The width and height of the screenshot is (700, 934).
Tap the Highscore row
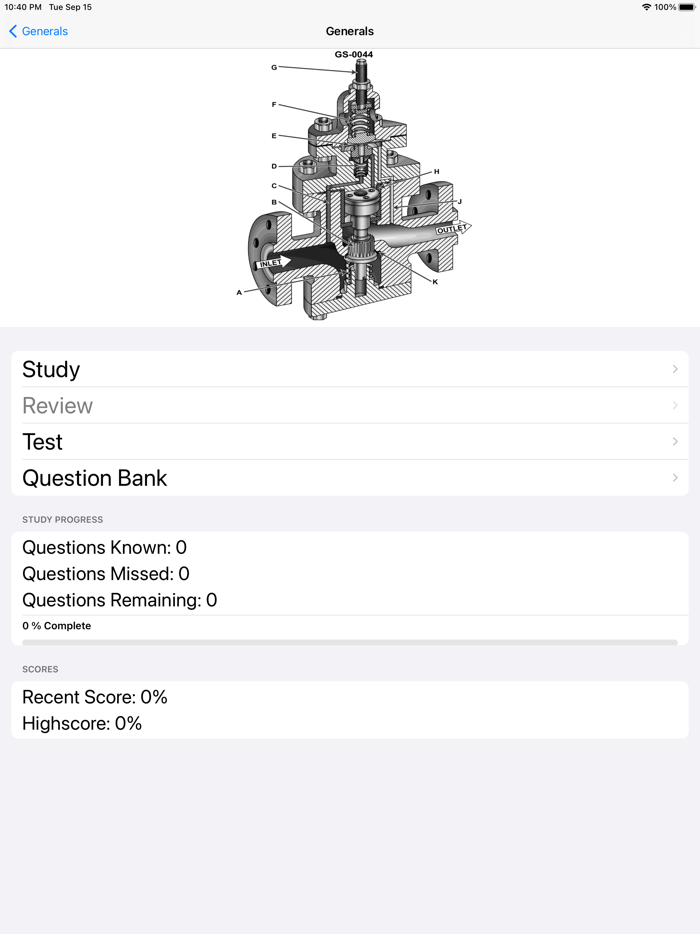click(x=82, y=723)
